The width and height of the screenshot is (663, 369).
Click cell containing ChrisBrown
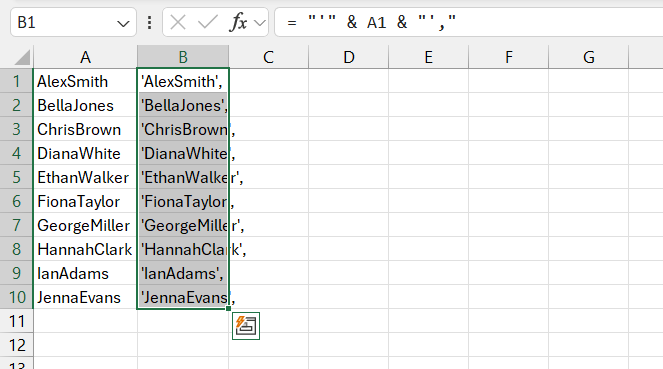85,129
